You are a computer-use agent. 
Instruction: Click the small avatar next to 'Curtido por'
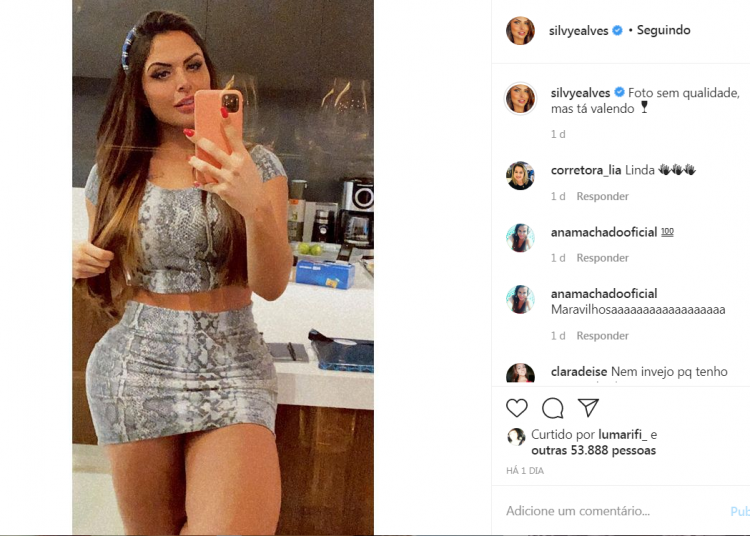click(x=516, y=437)
